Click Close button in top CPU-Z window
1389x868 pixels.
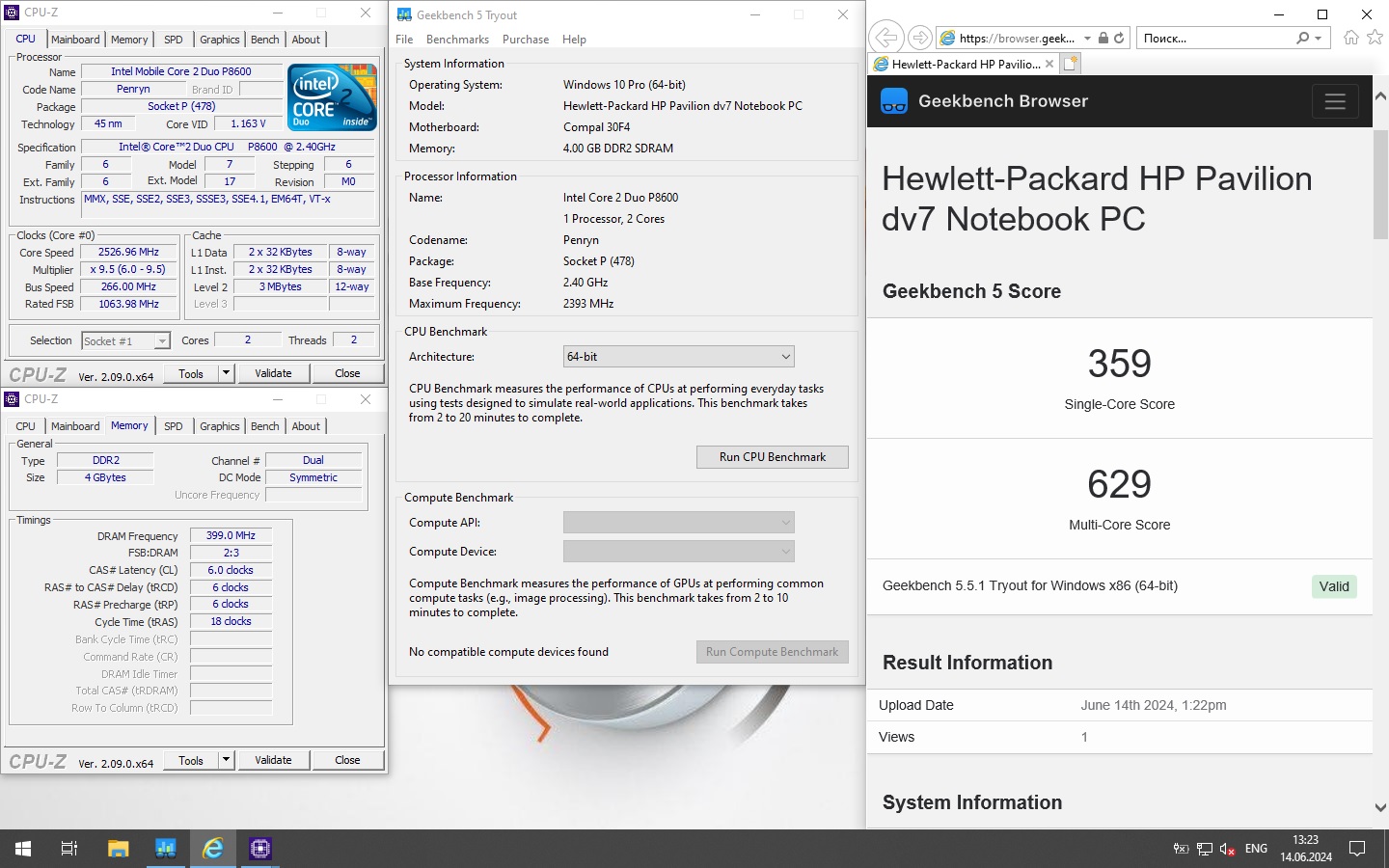347,373
